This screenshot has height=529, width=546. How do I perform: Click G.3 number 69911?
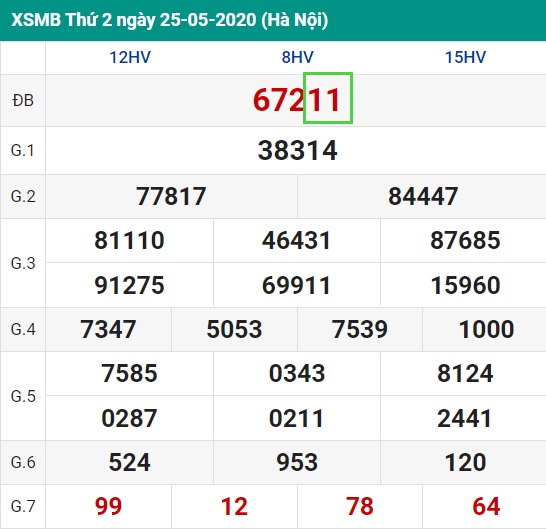tap(297, 285)
